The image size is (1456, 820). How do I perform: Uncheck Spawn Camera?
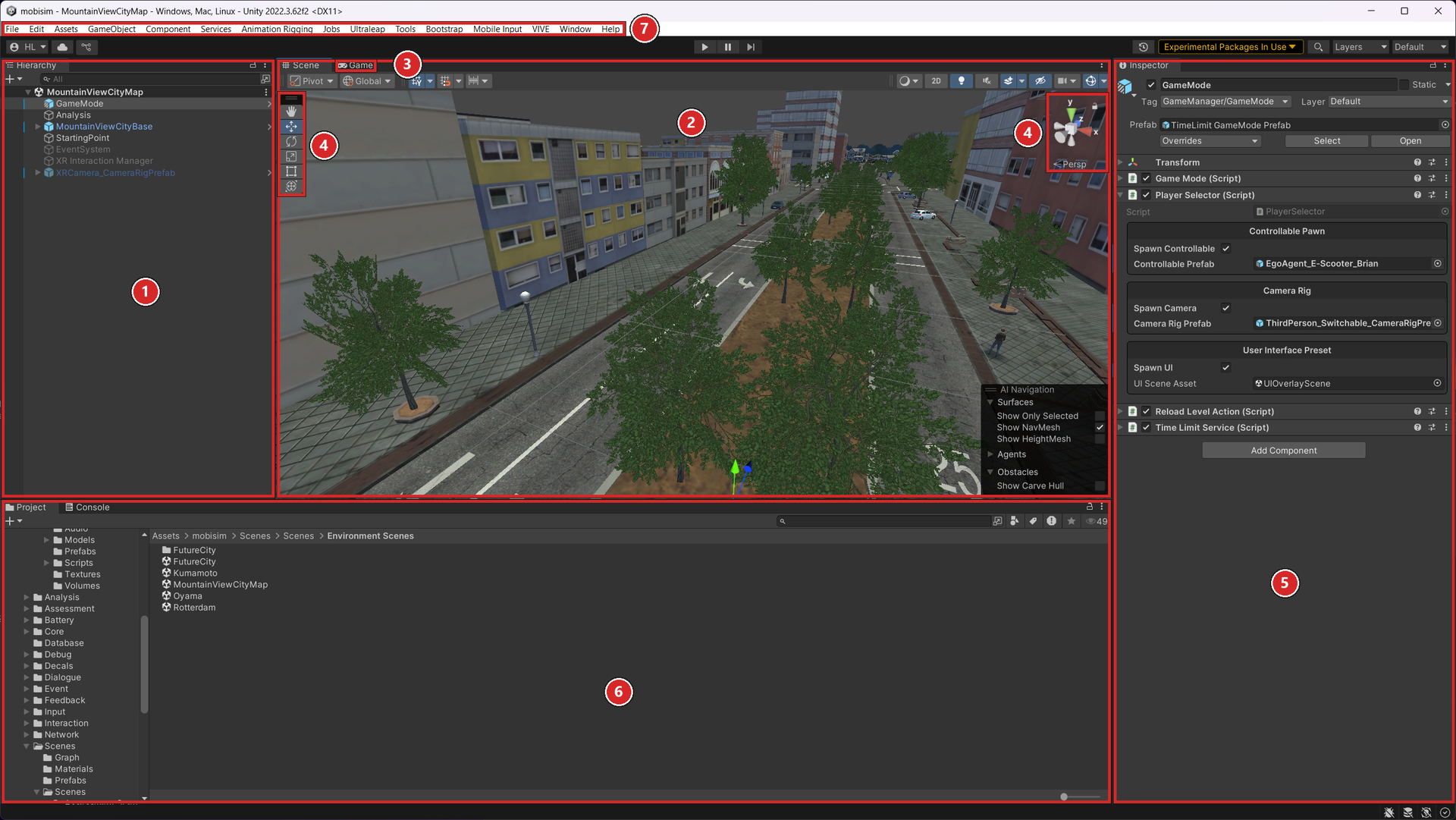coord(1225,308)
